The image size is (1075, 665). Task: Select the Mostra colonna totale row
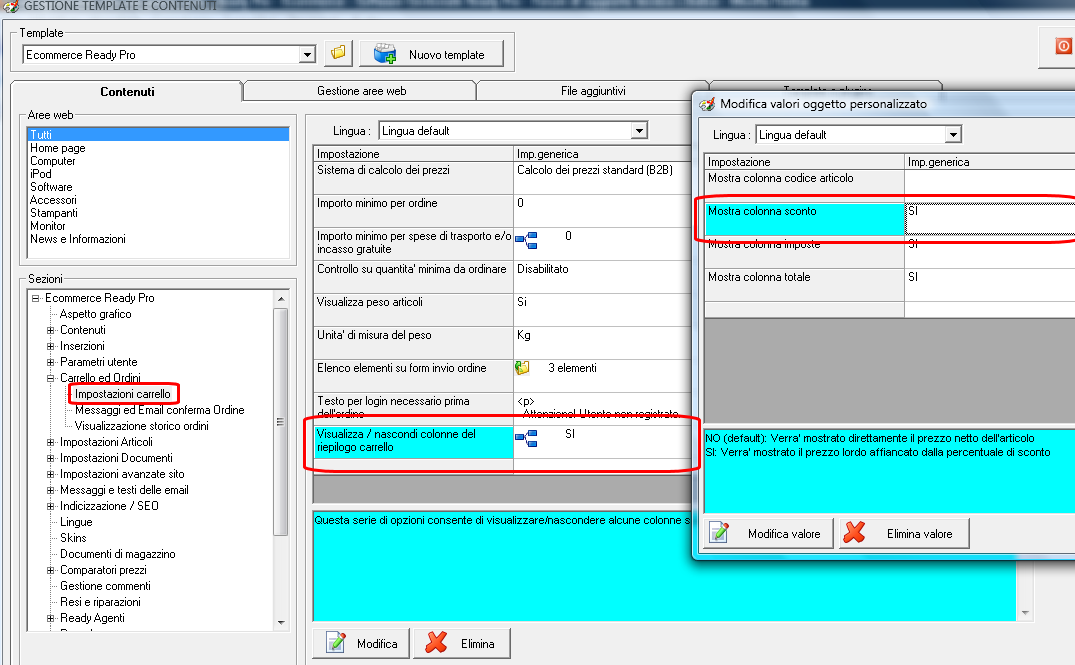click(890, 285)
